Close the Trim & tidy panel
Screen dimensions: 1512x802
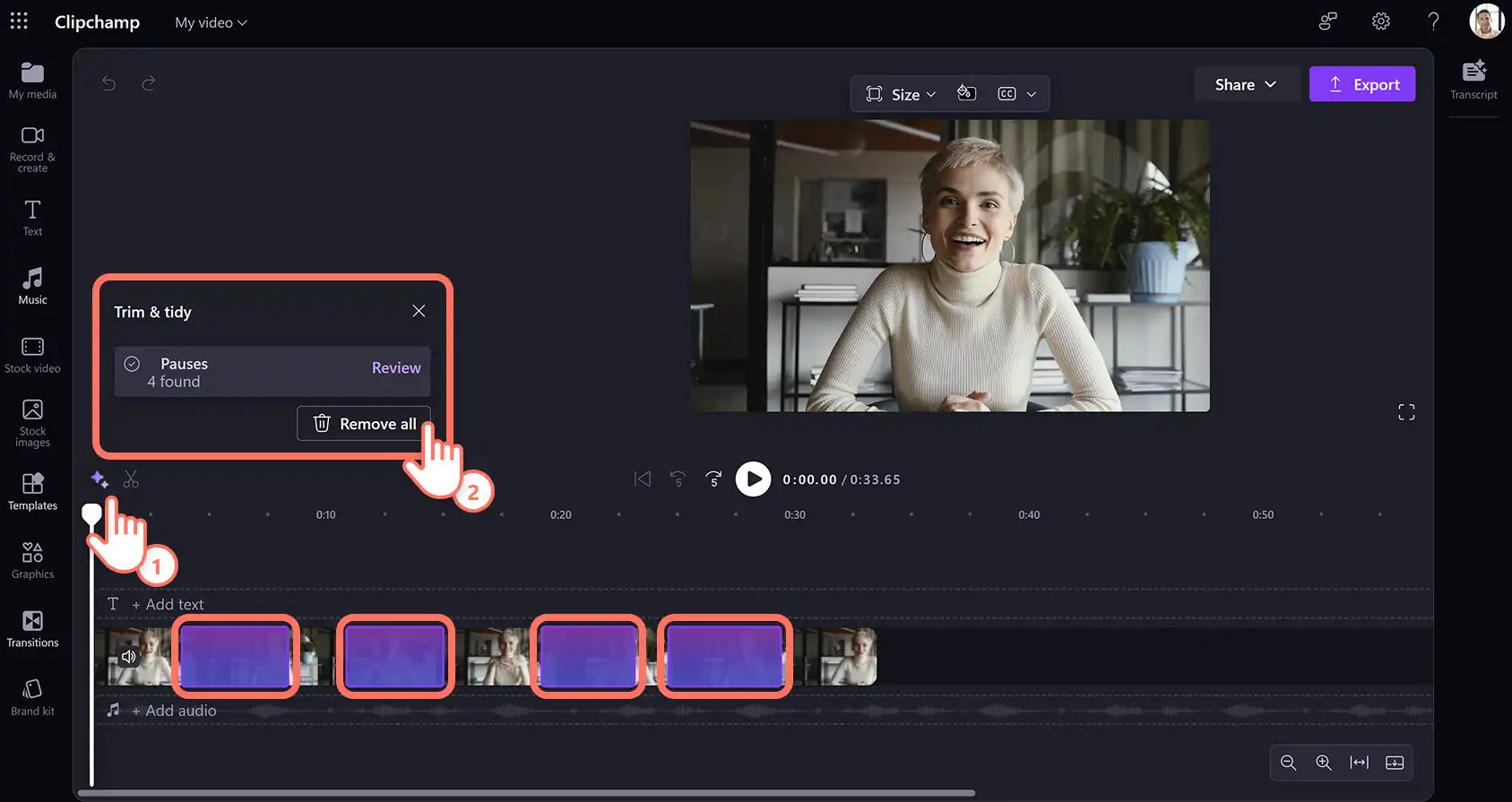(x=419, y=311)
